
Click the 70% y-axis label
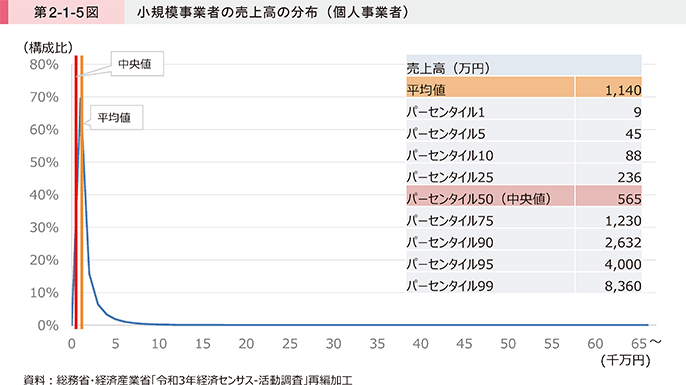(44, 97)
